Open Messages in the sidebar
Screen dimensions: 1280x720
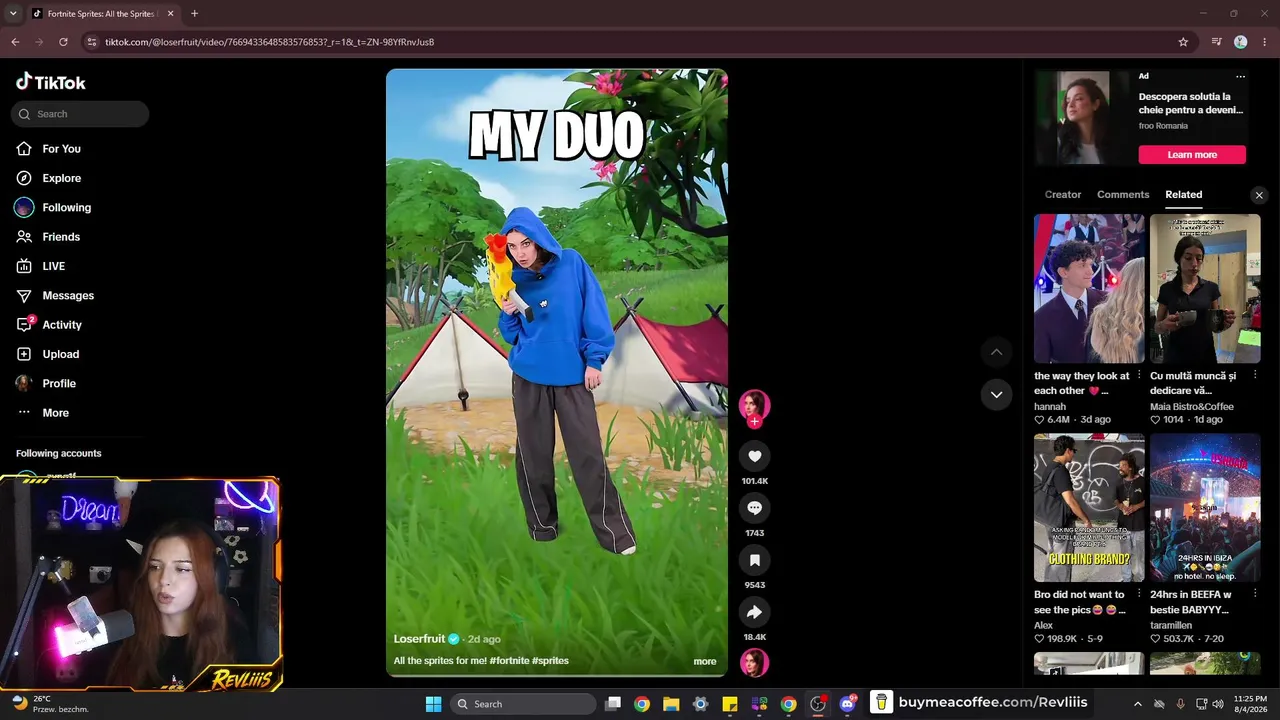click(68, 296)
